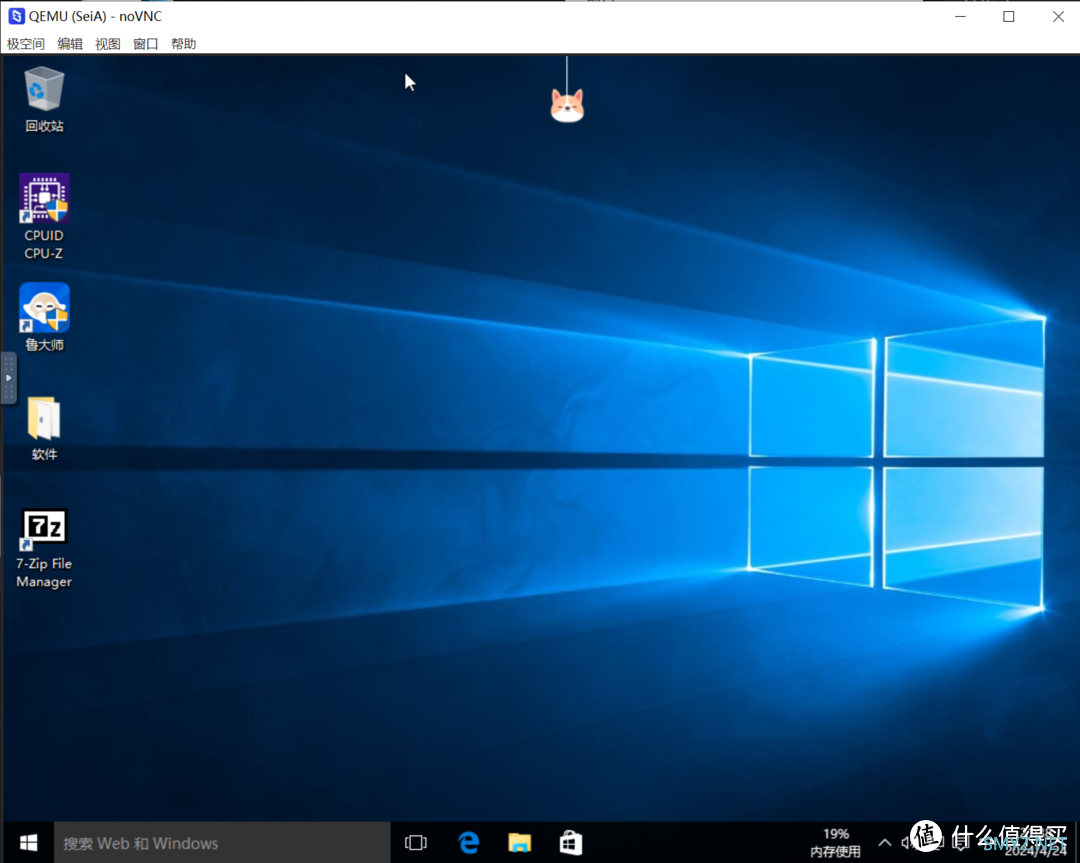Open Task View from the taskbar

click(415, 842)
